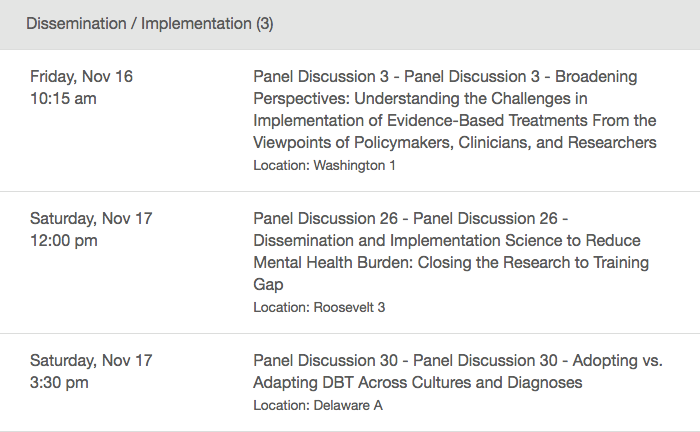Select the Friday, Nov 16 date text
Image resolution: width=700 pixels, height=432 pixels.
[x=81, y=77]
